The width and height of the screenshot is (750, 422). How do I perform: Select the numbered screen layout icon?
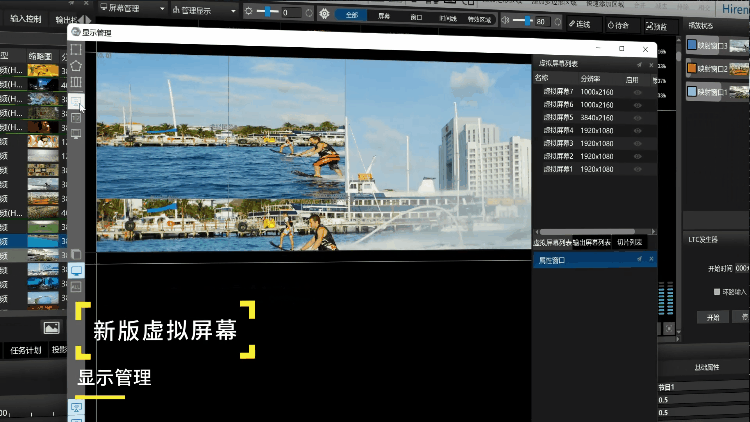76,118
